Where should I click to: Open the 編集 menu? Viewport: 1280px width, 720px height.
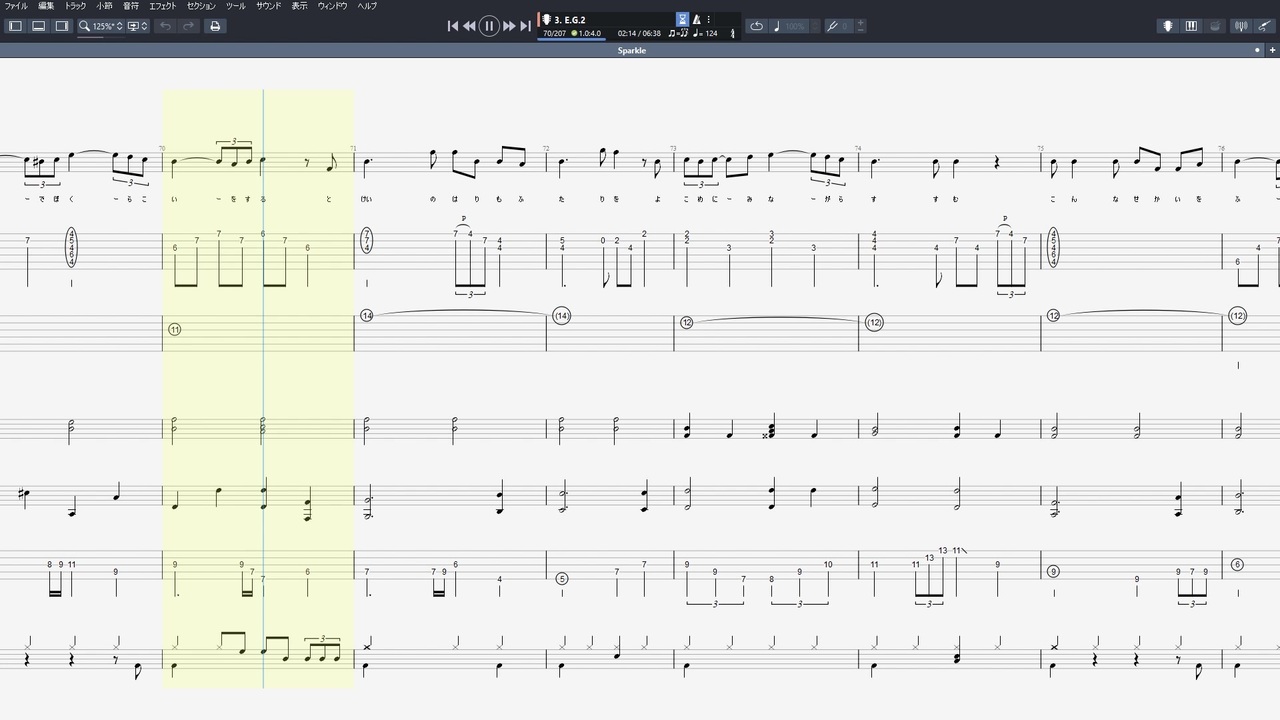click(x=46, y=6)
